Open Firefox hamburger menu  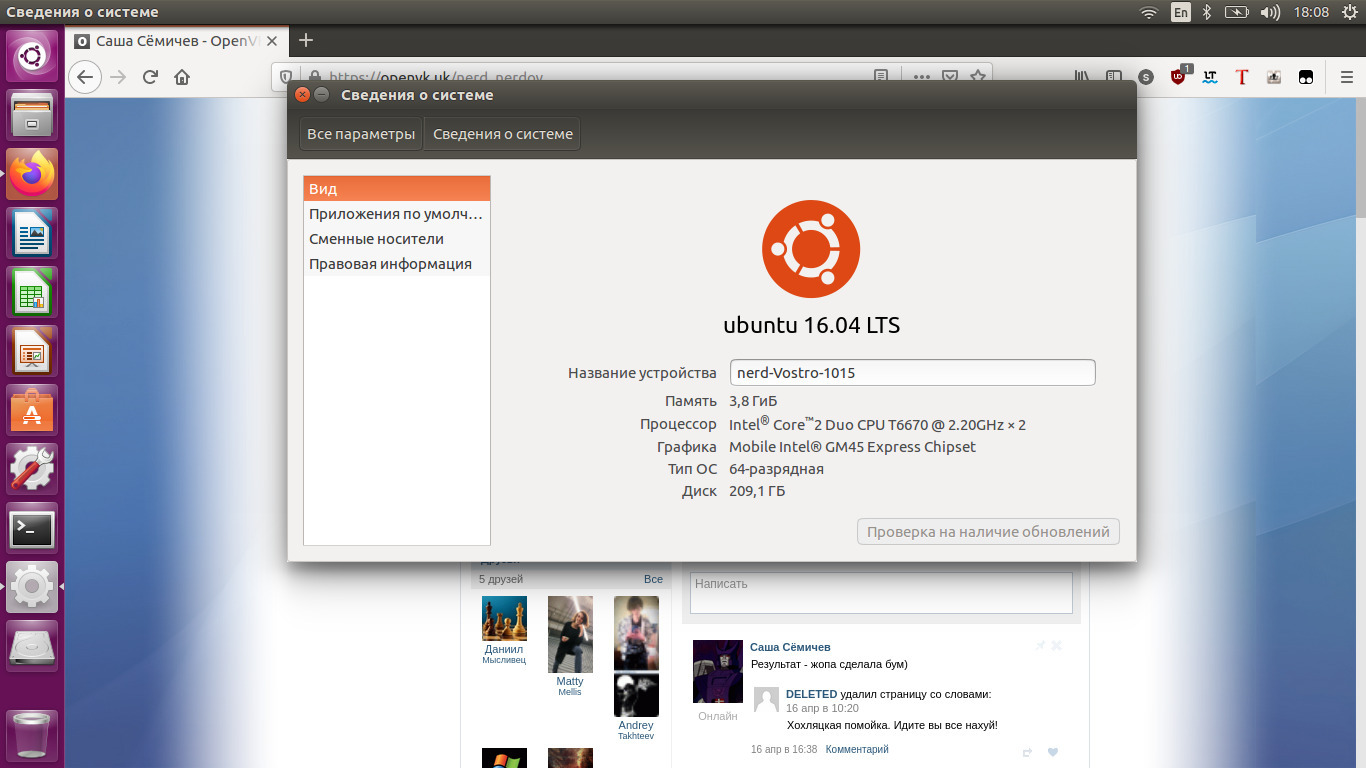[x=1346, y=77]
